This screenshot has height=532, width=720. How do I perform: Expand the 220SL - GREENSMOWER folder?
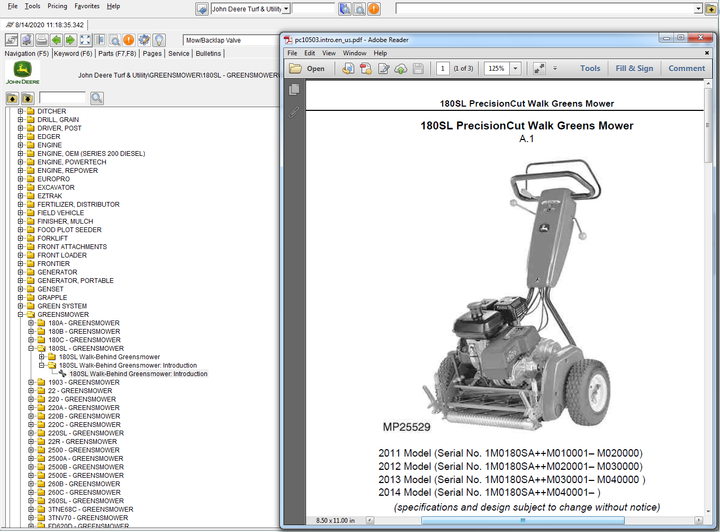point(31,433)
